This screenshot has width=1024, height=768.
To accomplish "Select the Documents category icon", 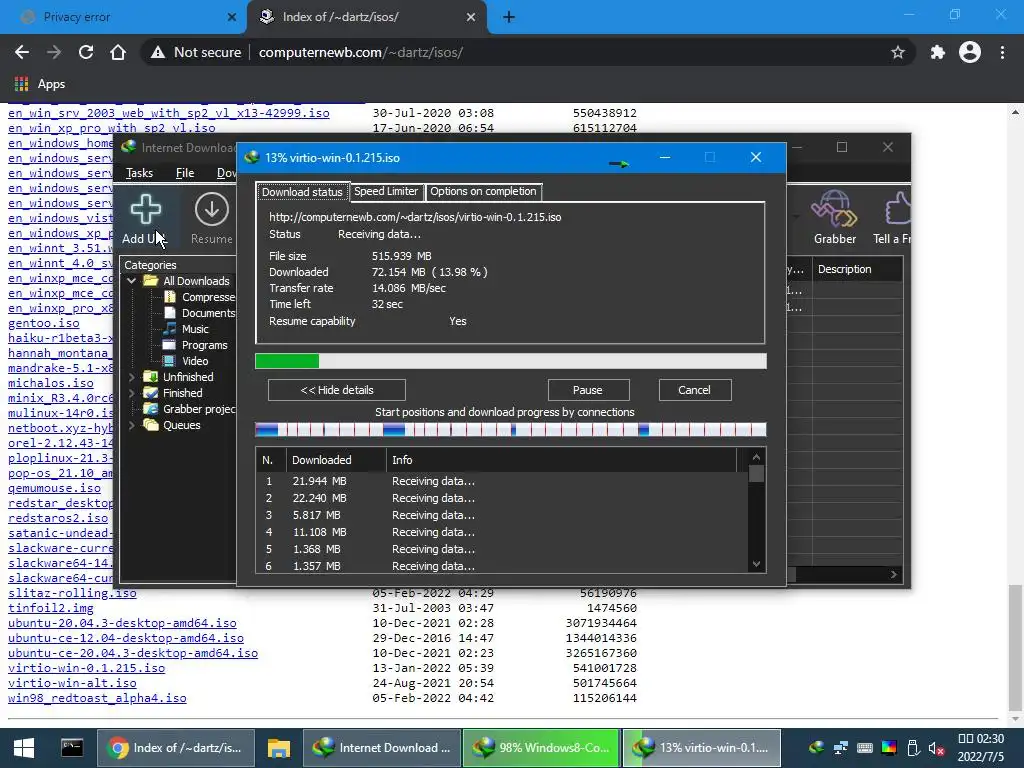I will [170, 313].
